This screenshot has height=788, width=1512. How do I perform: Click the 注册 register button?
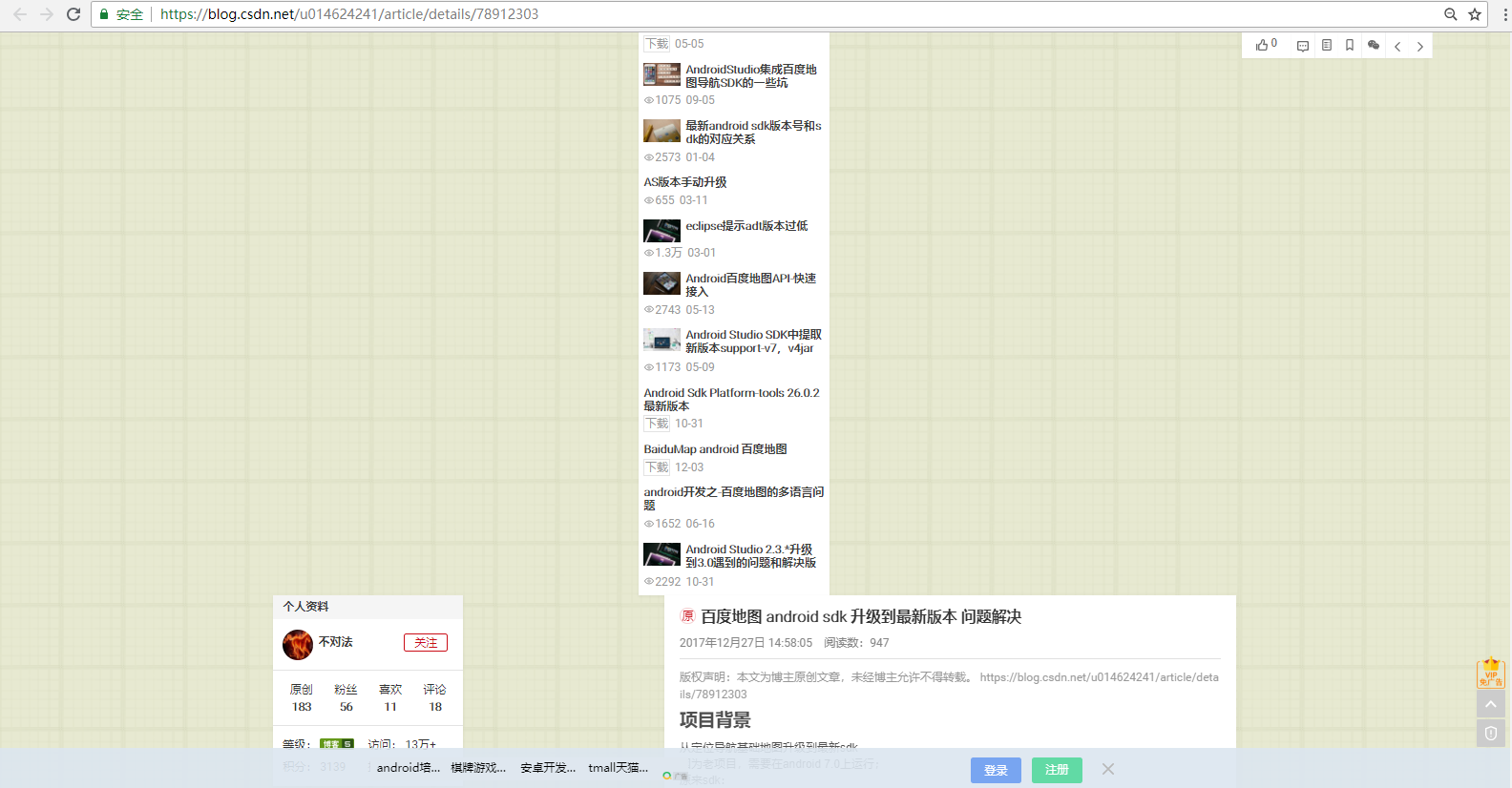(x=1057, y=770)
